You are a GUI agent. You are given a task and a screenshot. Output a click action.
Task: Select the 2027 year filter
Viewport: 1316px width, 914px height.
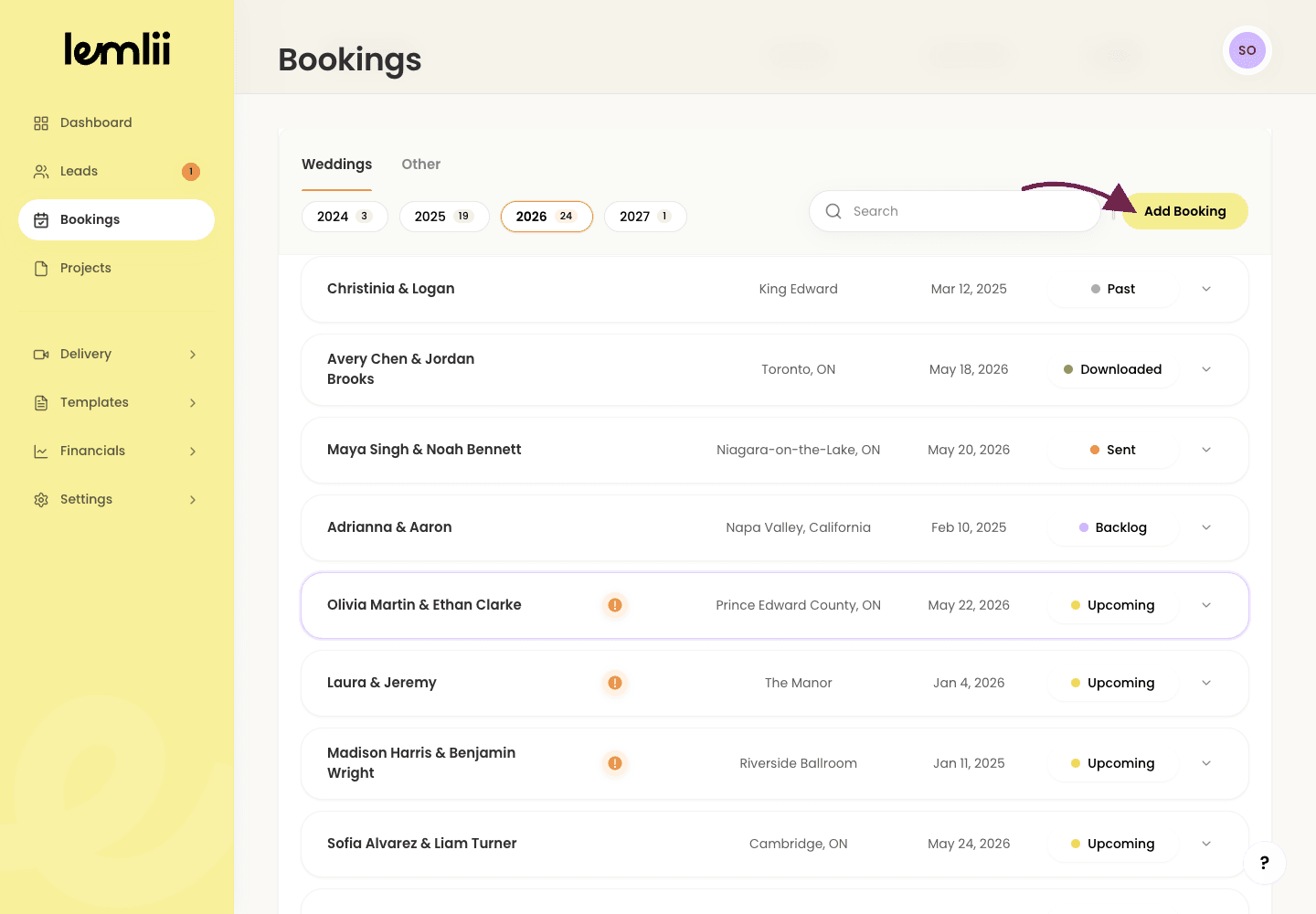645,217
